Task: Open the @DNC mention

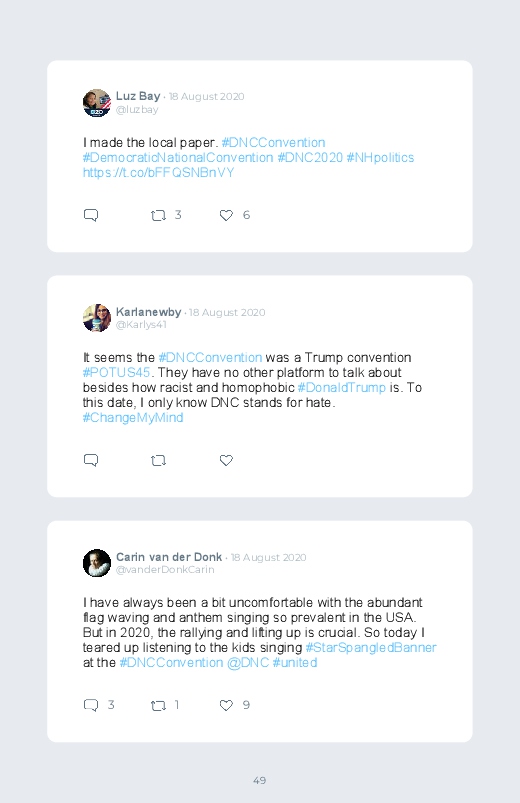Action: (x=248, y=663)
